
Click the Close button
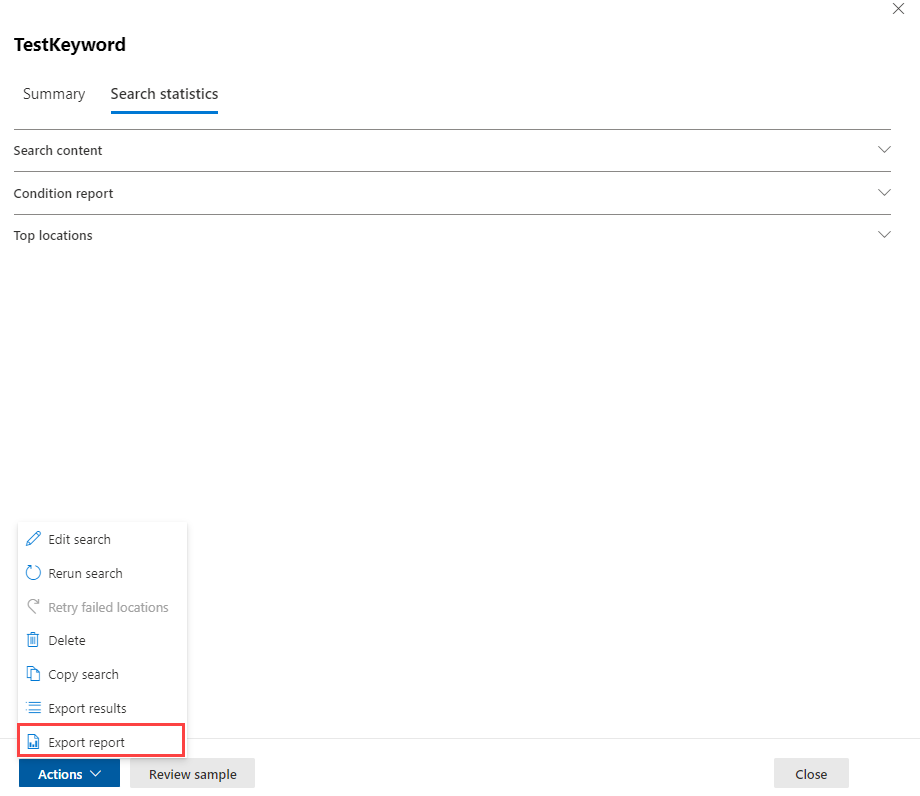pos(811,774)
